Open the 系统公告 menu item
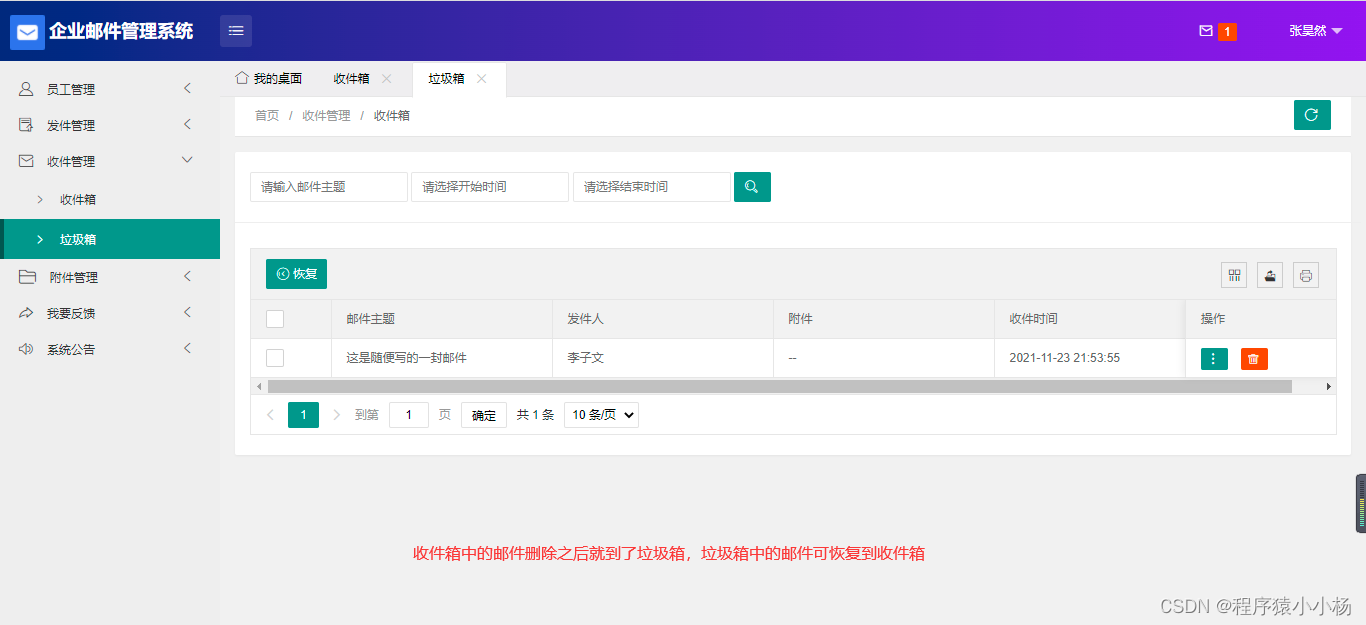Screen dimensions: 1366x625 110,349
